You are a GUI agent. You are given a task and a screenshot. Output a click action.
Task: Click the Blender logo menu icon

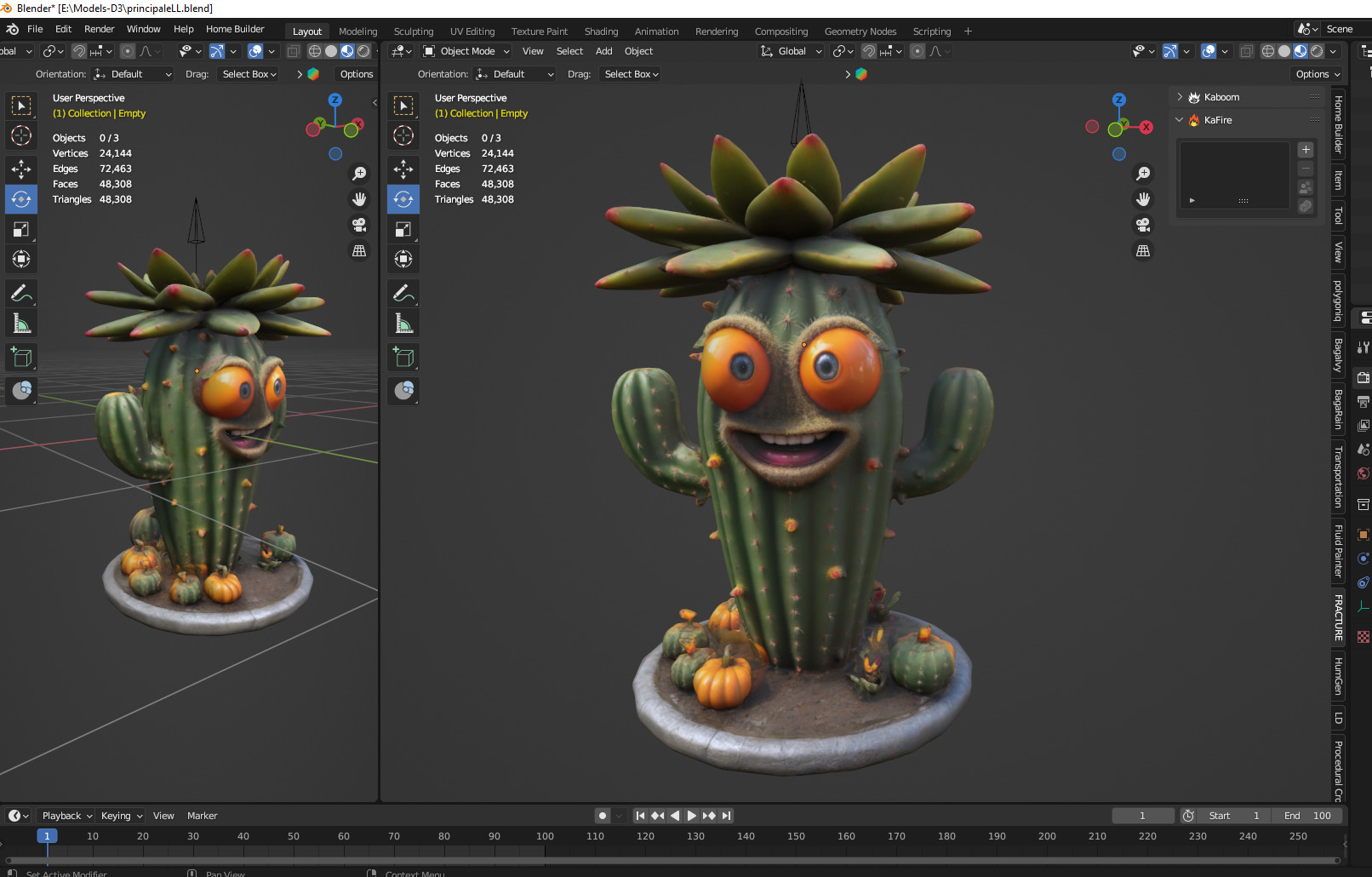(13, 29)
